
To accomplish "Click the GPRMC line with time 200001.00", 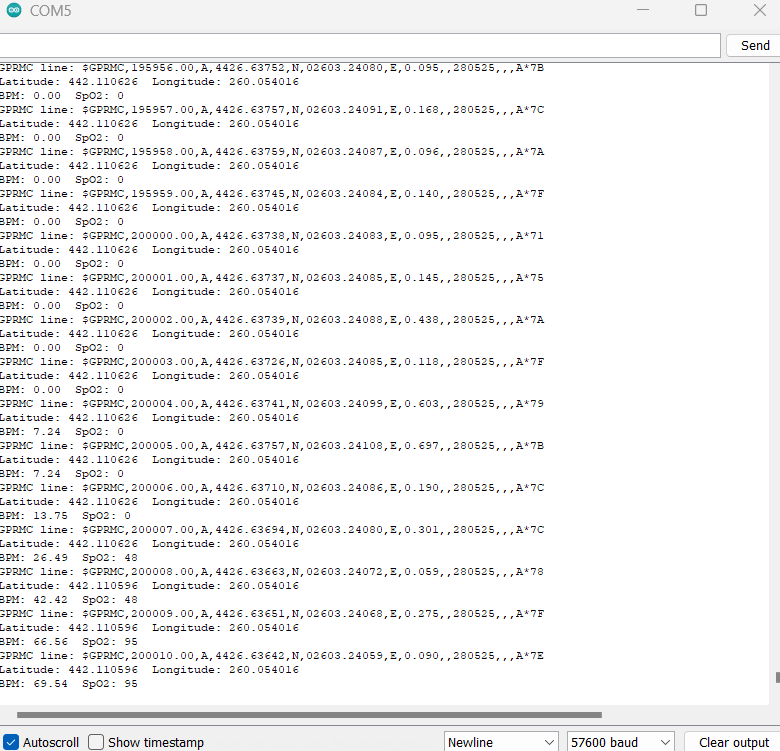I will point(272,278).
